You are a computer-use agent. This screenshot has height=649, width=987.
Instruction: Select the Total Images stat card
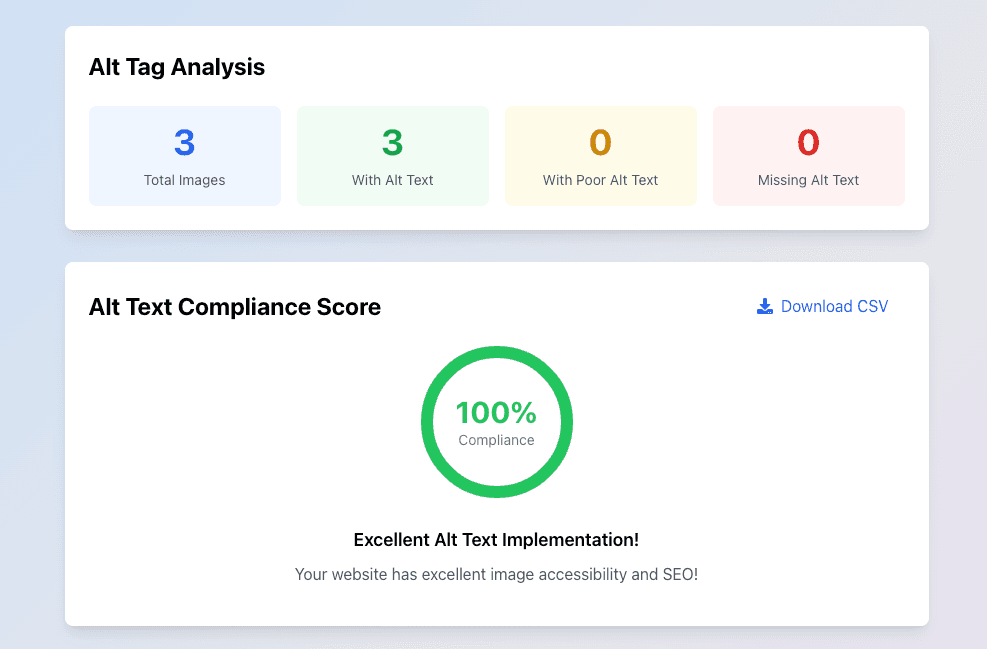click(x=185, y=156)
